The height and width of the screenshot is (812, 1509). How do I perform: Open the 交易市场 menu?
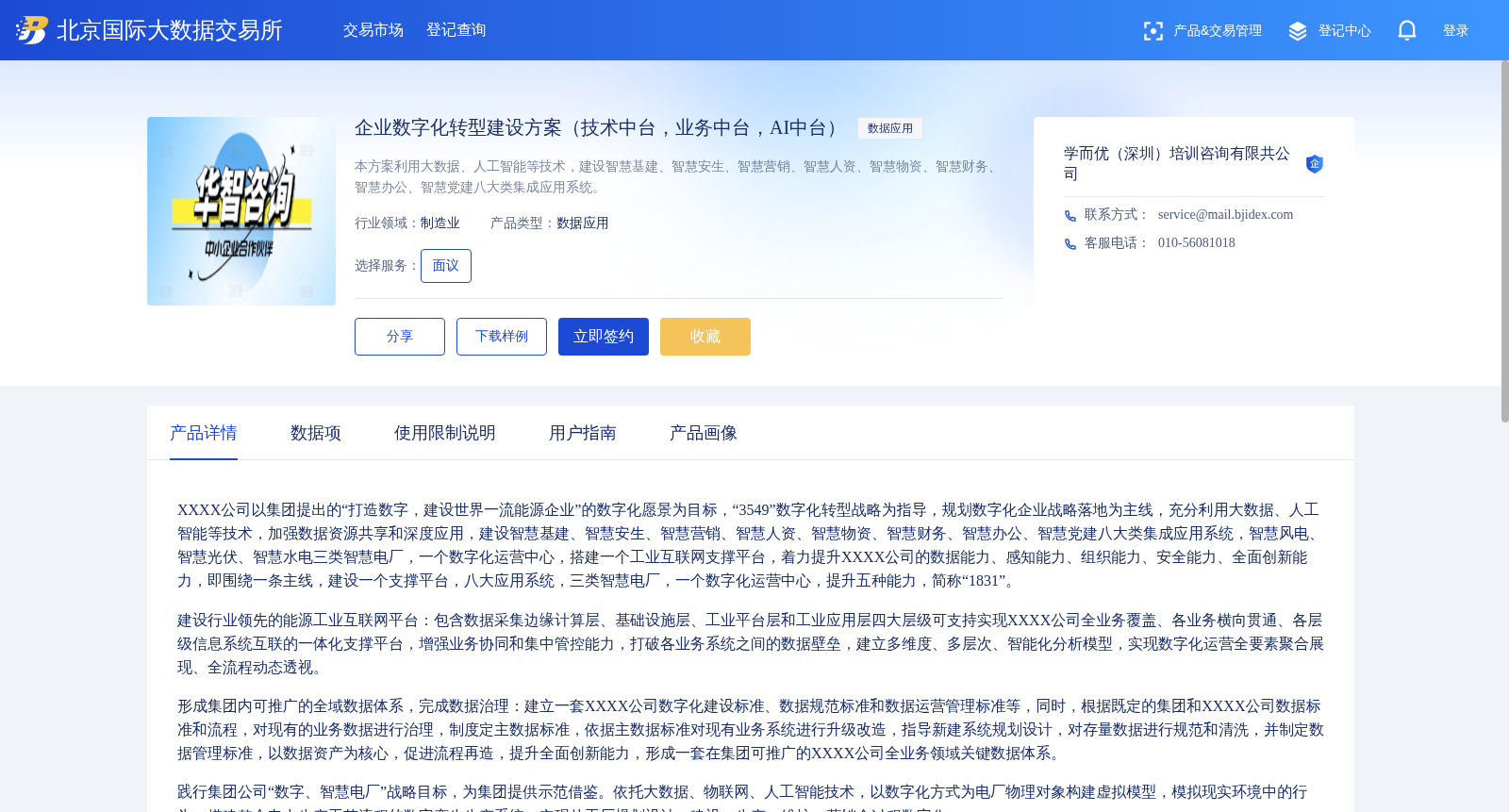tap(373, 30)
